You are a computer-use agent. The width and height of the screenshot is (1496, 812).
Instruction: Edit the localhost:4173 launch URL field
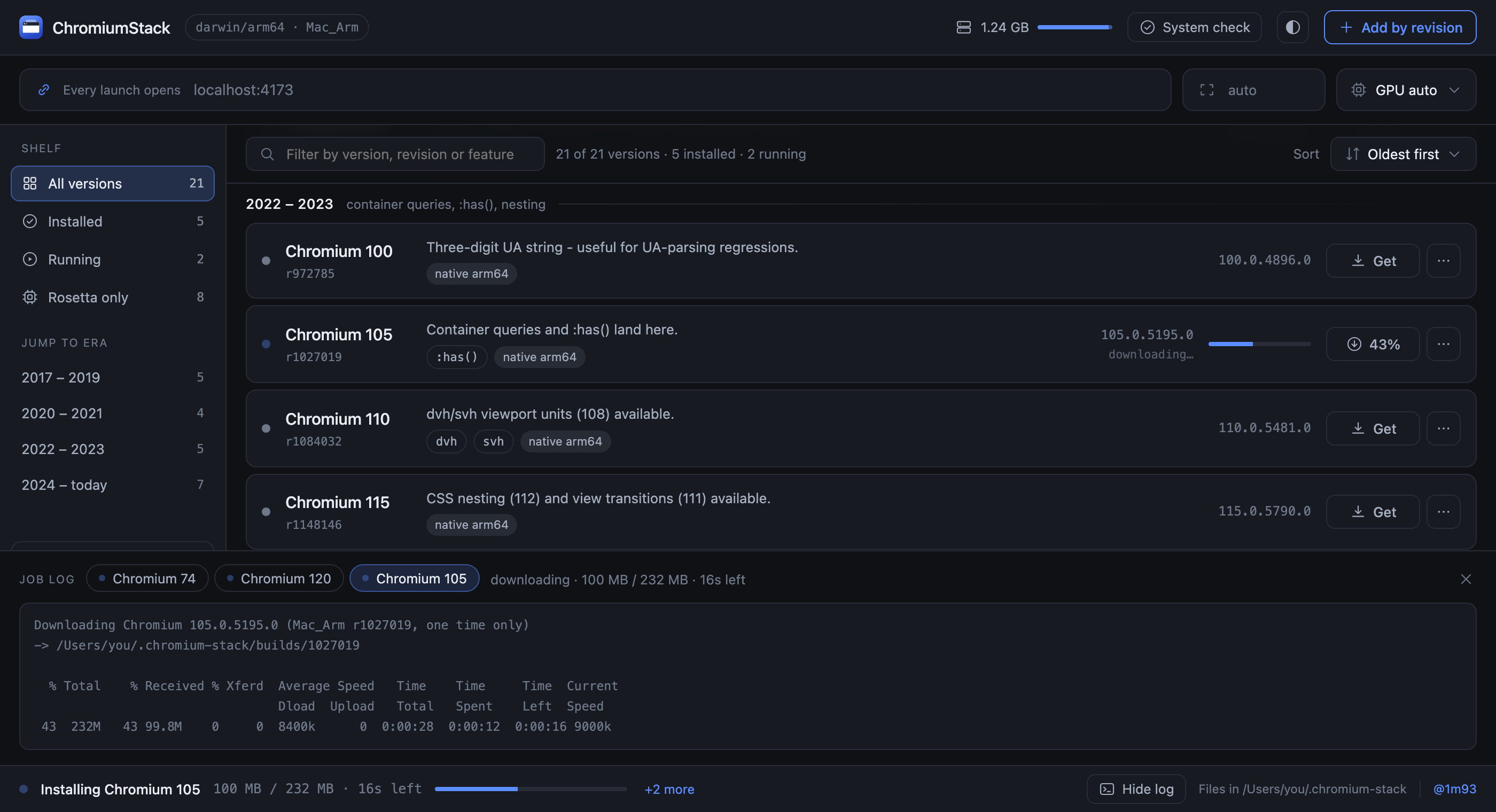tap(595, 90)
